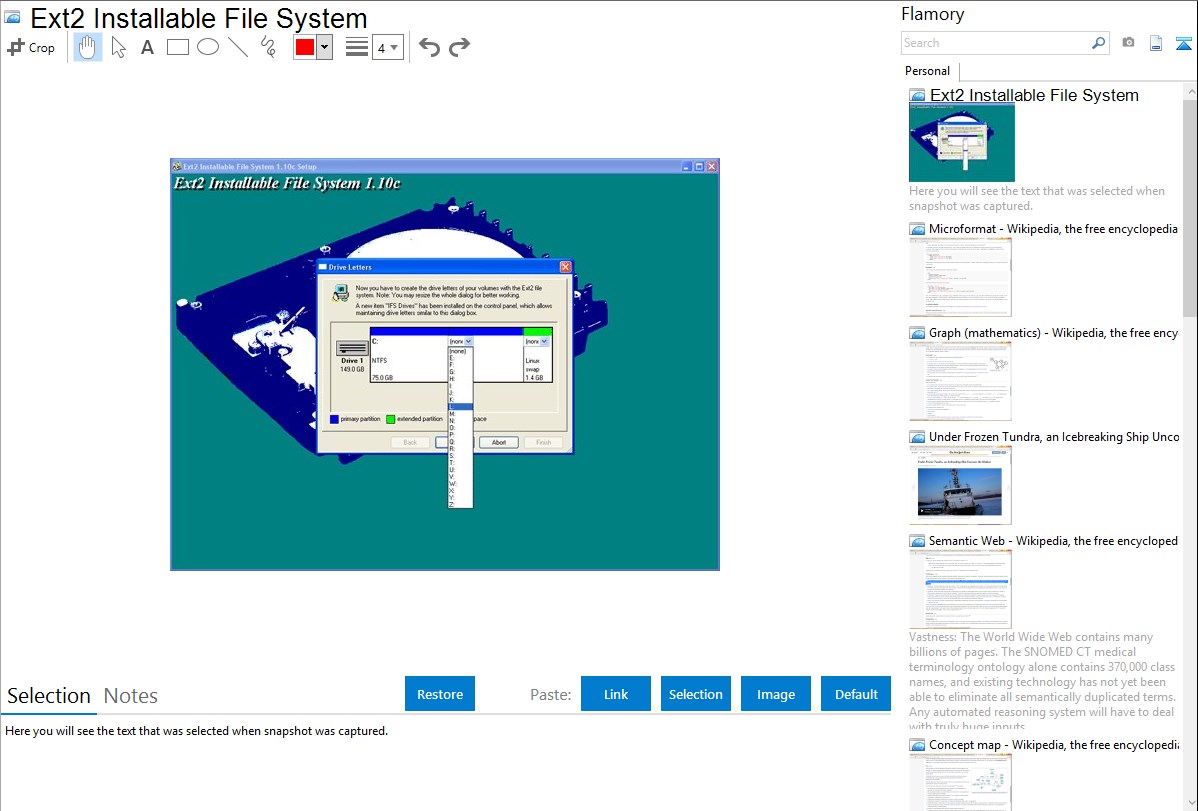The width and height of the screenshot is (1198, 811).
Task: Click the line thickness icon
Action: [x=357, y=47]
